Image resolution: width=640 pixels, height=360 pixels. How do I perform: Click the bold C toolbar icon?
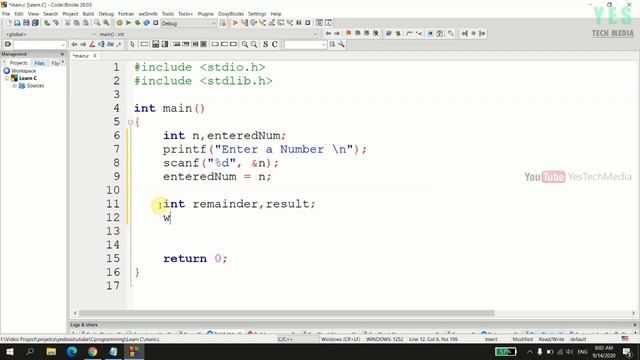click(275, 44)
